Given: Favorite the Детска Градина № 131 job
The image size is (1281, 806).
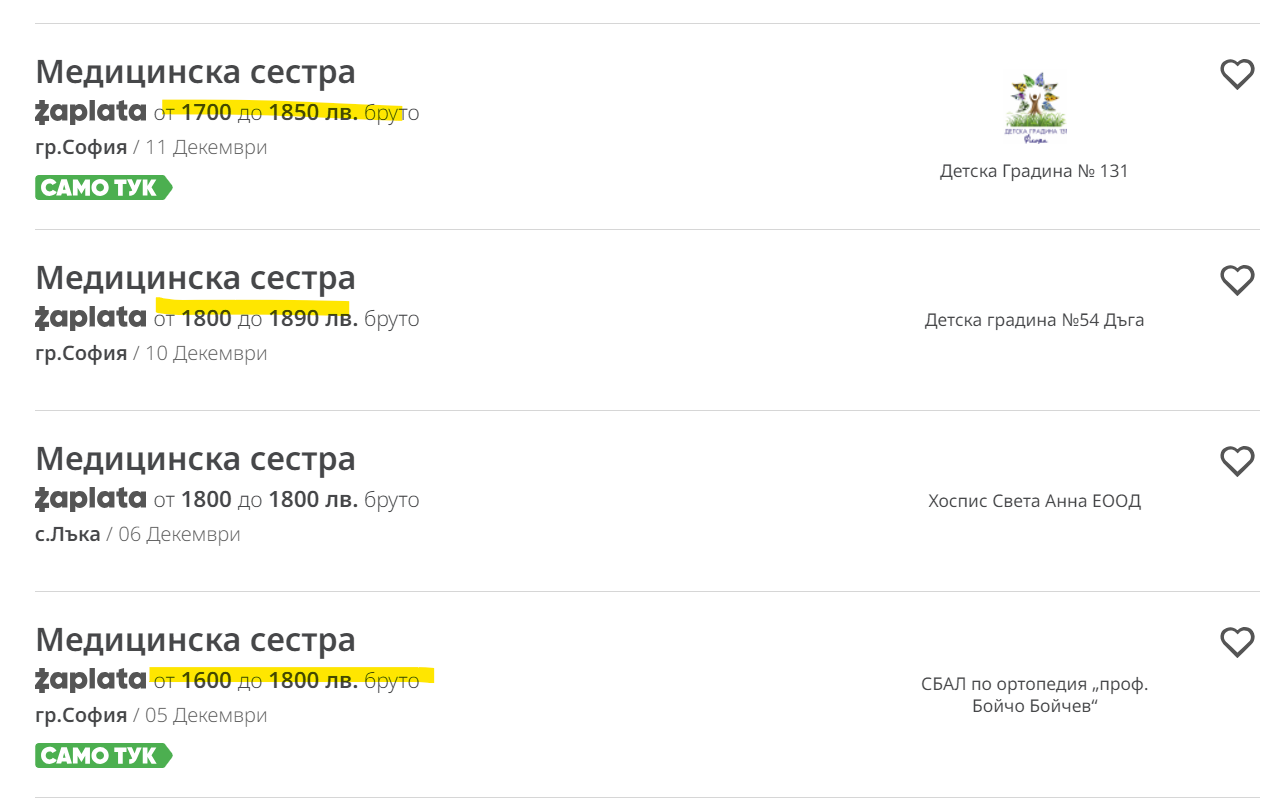Looking at the screenshot, I should pyautogui.click(x=1237, y=75).
